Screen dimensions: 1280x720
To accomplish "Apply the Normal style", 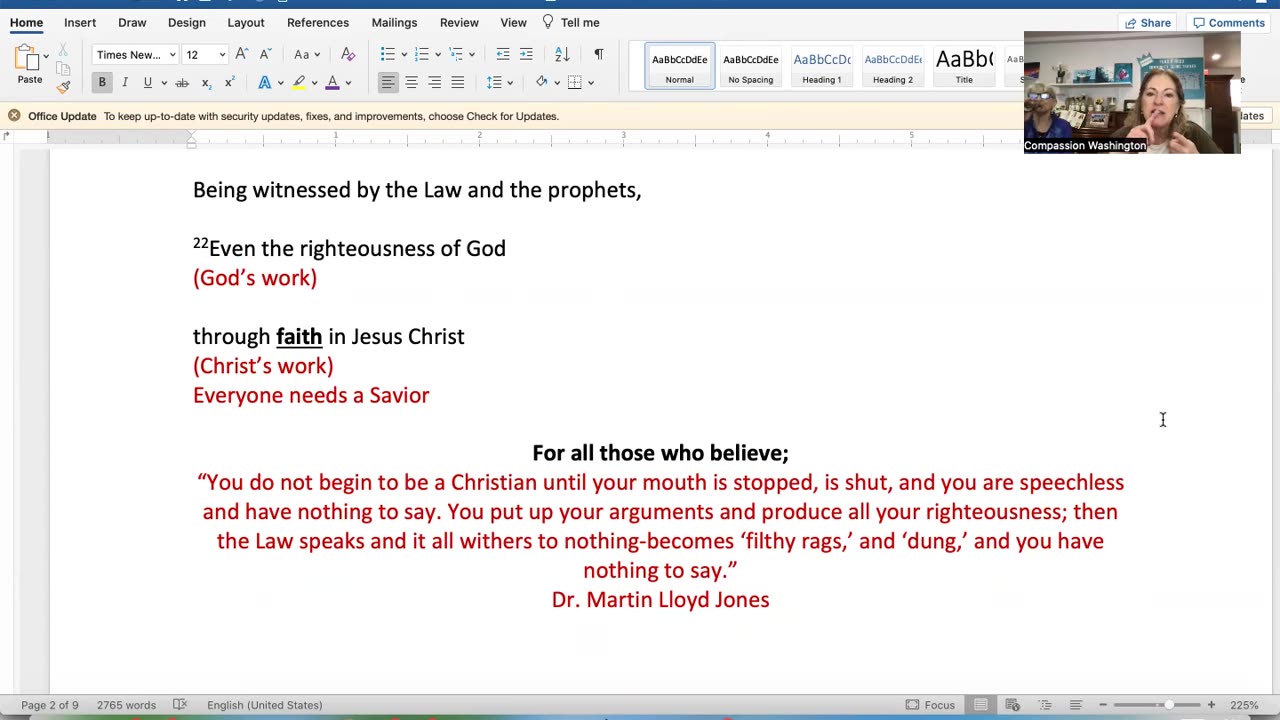I will click(x=679, y=66).
